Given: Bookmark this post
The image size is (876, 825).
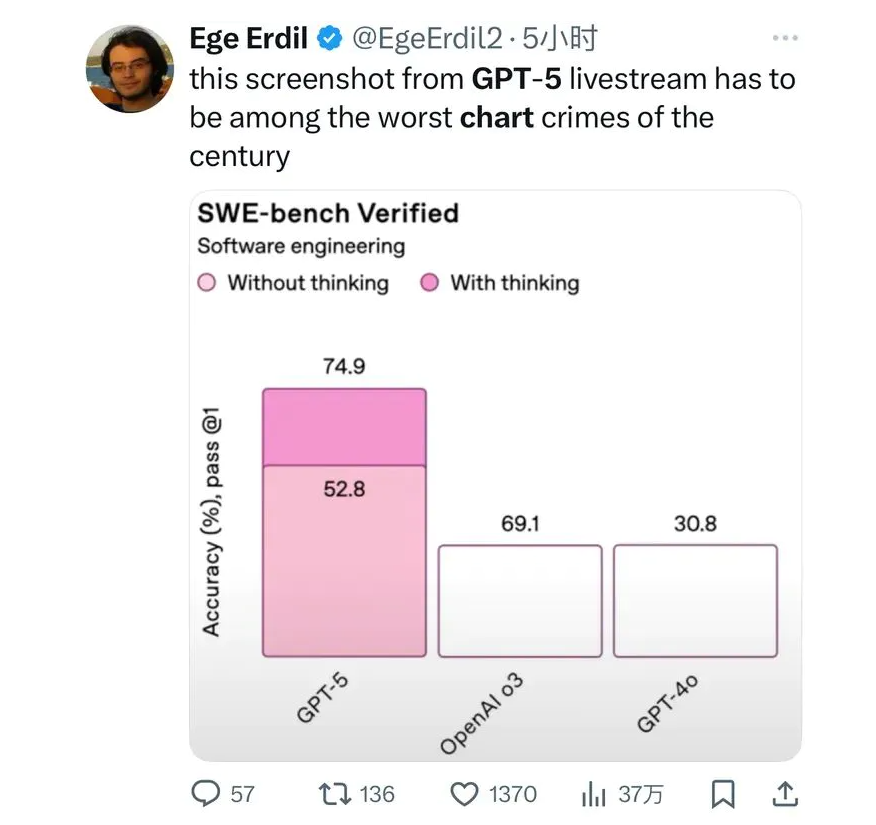Looking at the screenshot, I should (x=722, y=795).
